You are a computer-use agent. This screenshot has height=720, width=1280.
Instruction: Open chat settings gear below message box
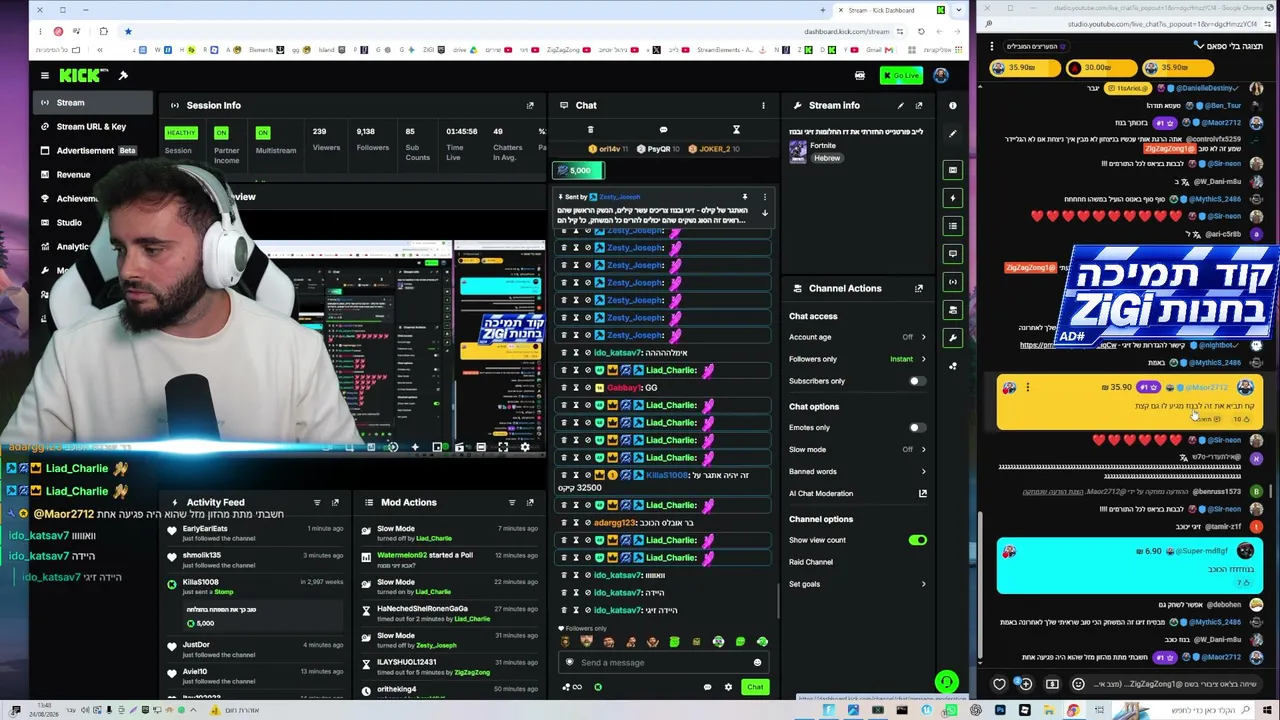tap(728, 687)
